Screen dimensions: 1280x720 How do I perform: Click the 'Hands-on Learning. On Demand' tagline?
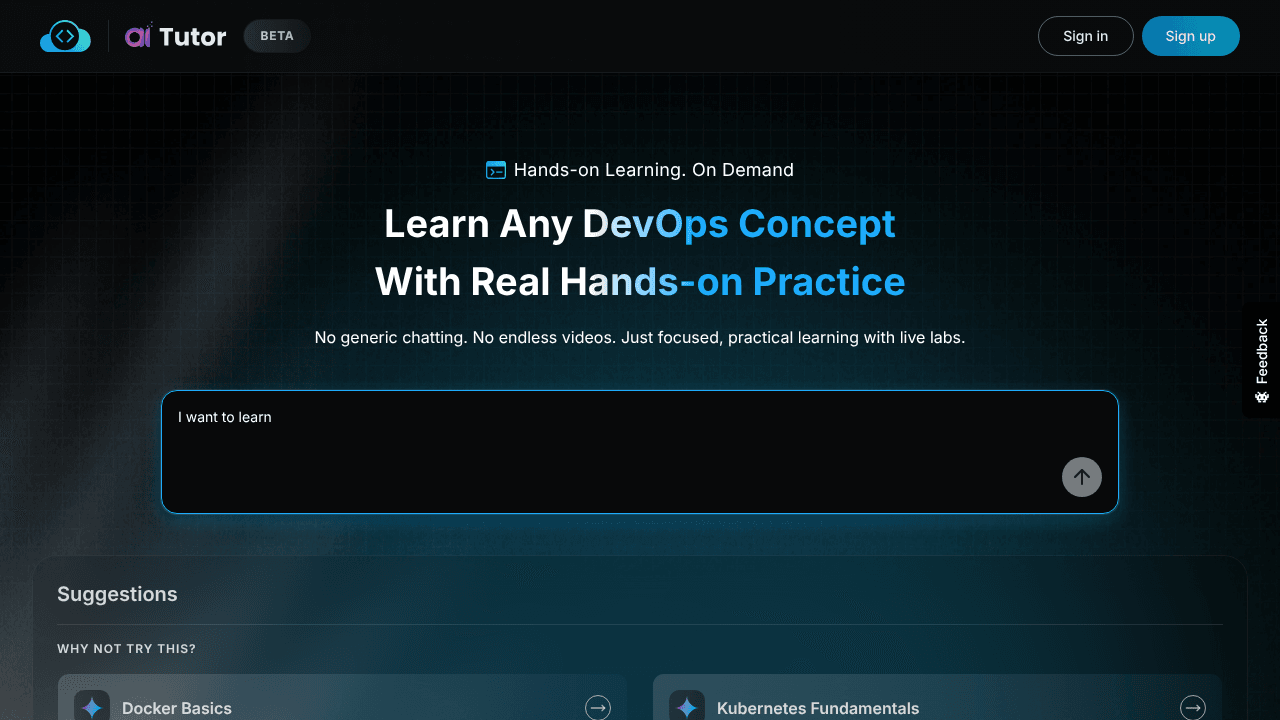tap(654, 170)
